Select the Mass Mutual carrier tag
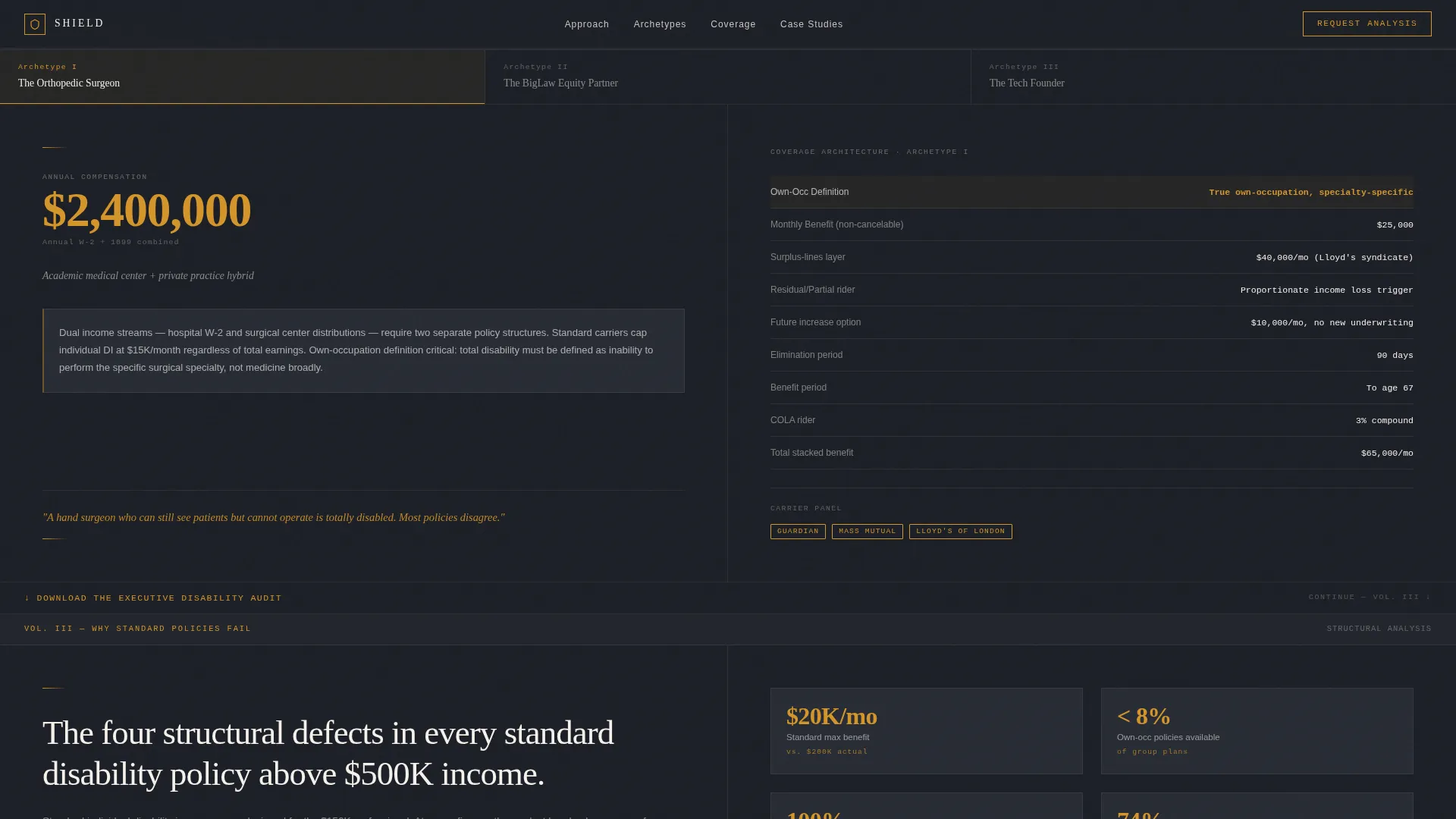Viewport: 1456px width, 819px height. pos(868,532)
